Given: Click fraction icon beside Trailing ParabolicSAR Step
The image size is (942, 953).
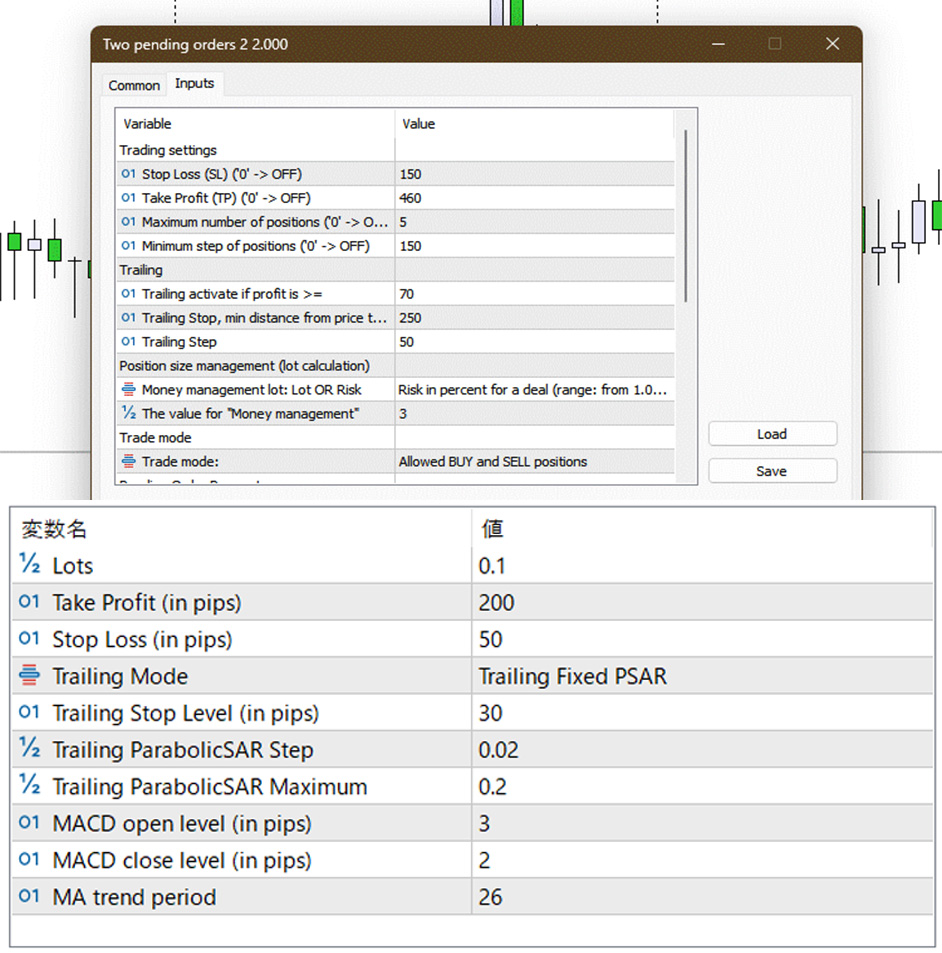Looking at the screenshot, I should point(29,748).
